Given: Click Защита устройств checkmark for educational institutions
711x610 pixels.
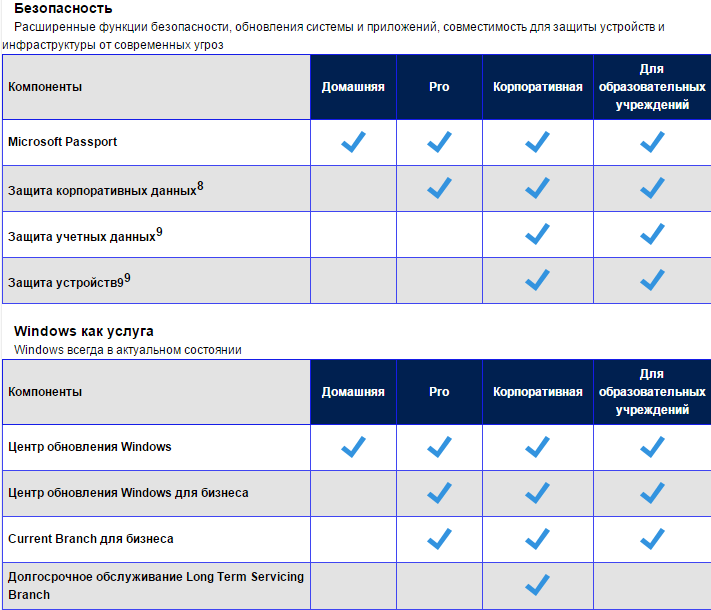Looking at the screenshot, I should [652, 279].
